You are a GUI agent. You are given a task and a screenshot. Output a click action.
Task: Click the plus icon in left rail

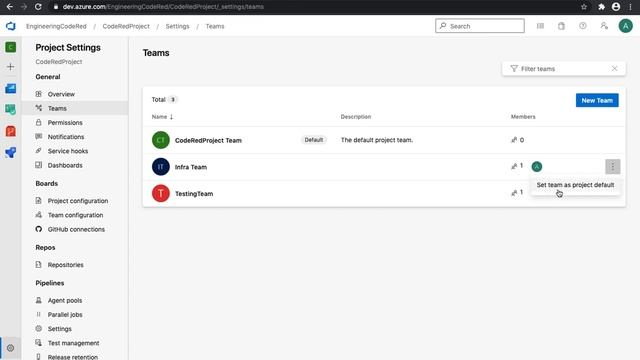click(x=11, y=67)
